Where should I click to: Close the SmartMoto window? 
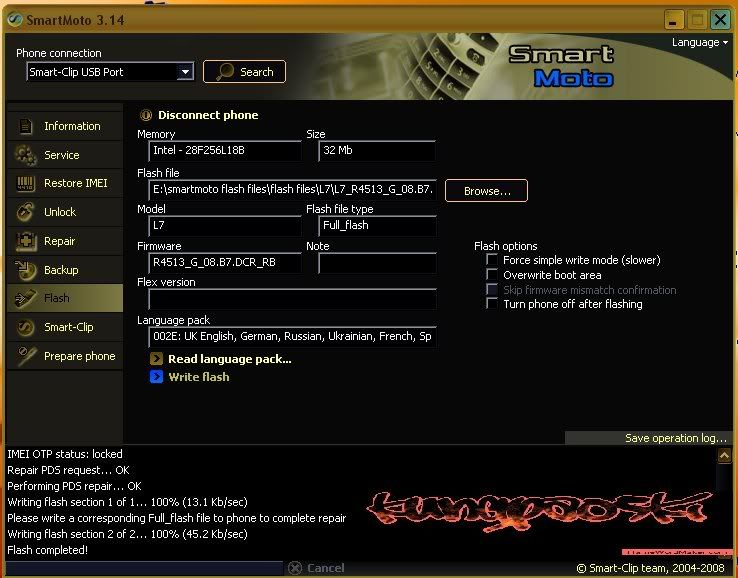click(720, 20)
